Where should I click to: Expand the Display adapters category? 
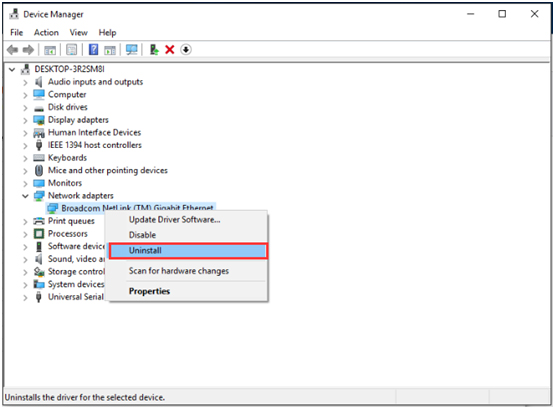click(25, 120)
